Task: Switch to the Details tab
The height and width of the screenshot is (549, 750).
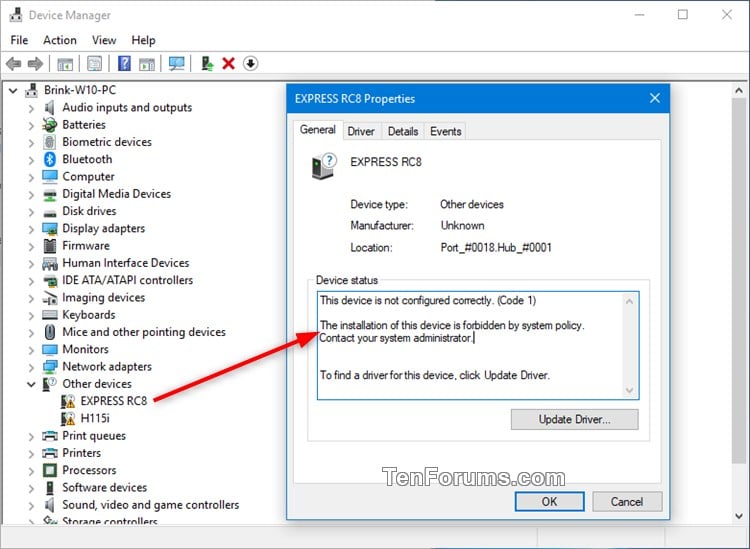Action: pyautogui.click(x=403, y=132)
